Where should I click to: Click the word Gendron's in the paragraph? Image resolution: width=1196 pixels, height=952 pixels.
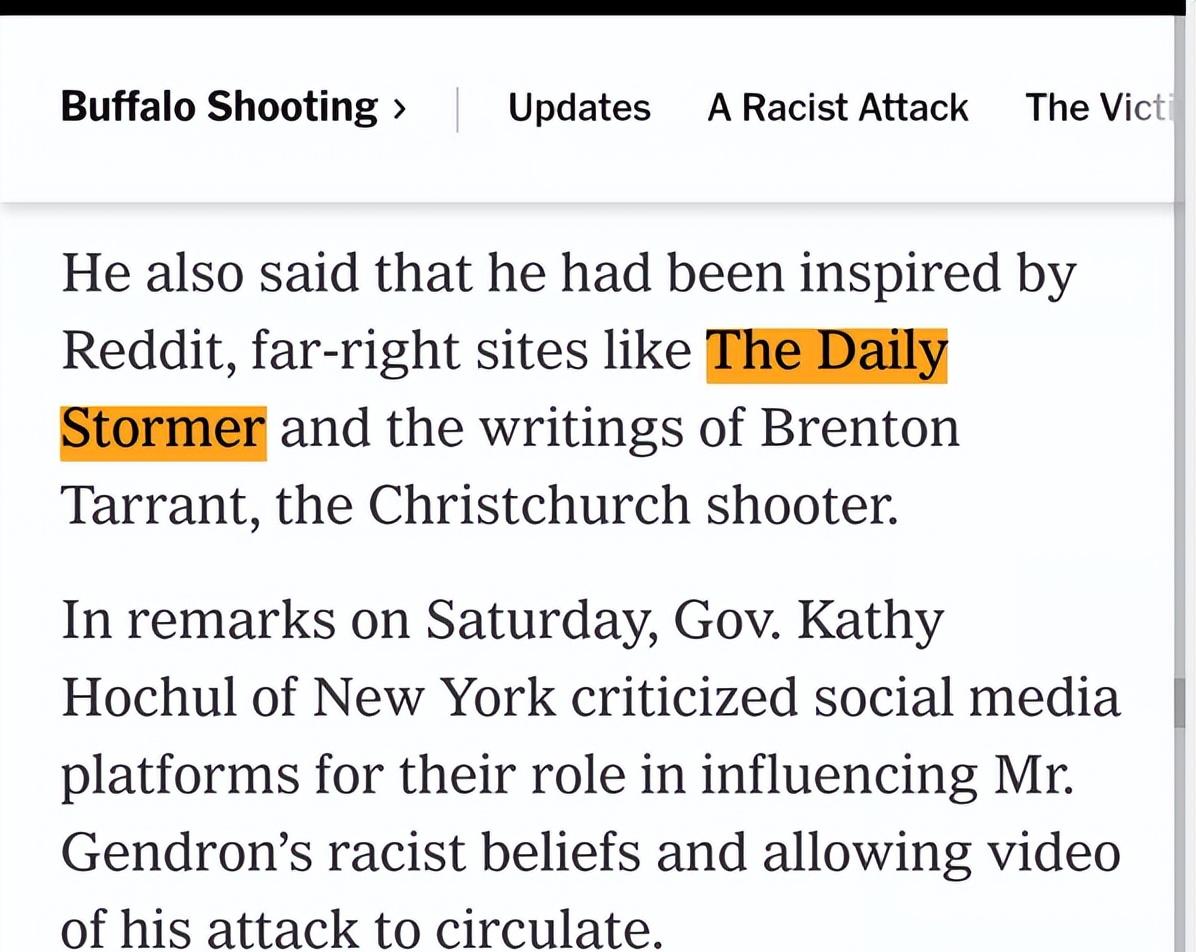point(187,852)
